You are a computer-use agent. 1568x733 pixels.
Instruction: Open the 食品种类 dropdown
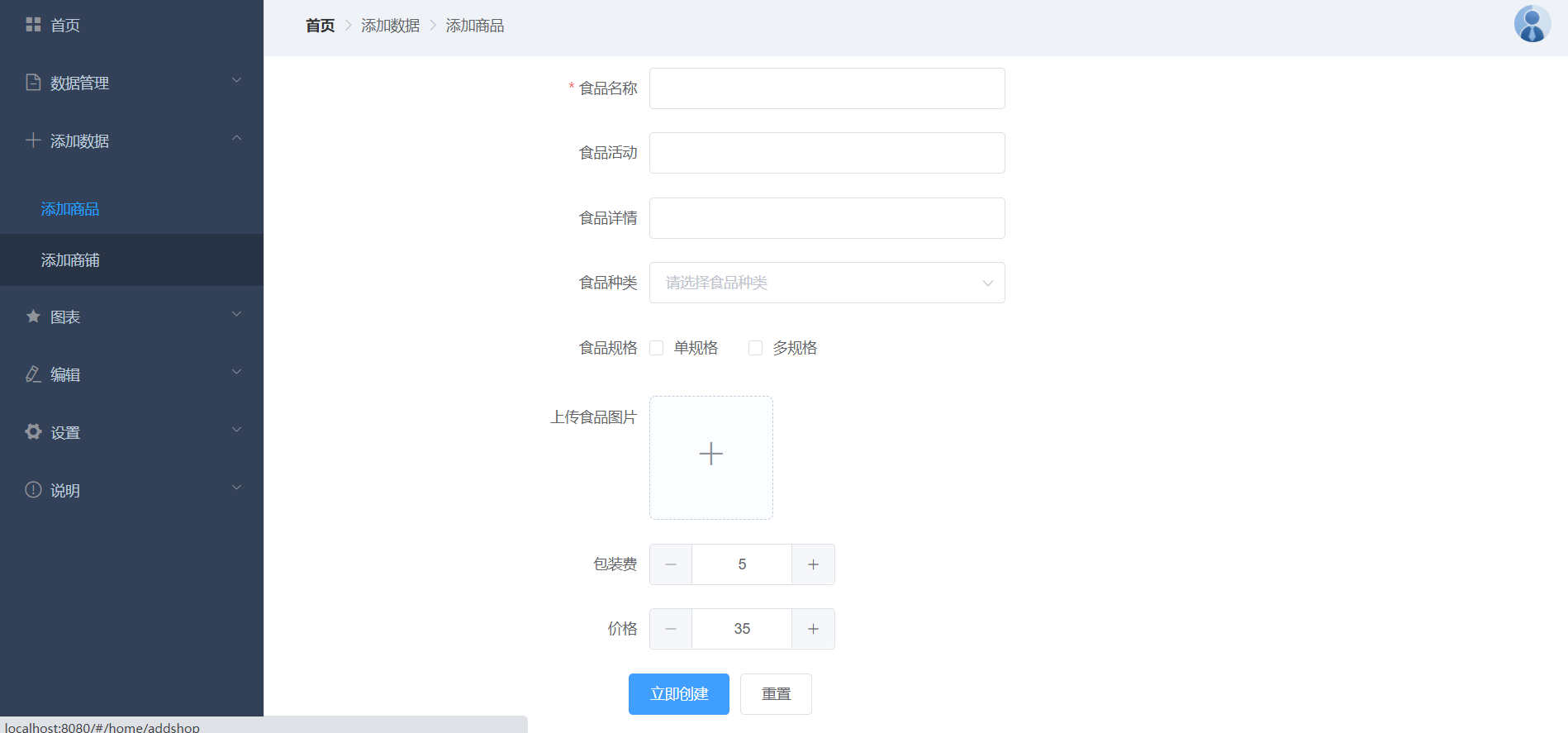[827, 283]
